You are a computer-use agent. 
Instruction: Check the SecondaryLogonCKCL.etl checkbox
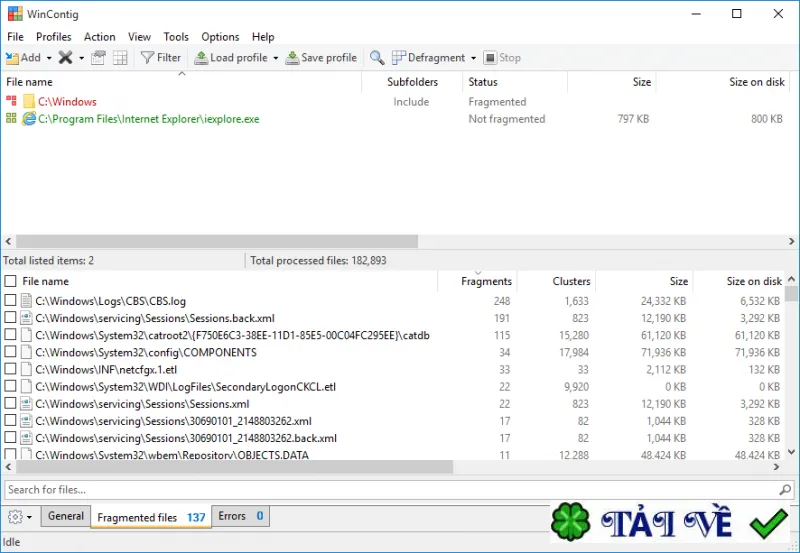(10, 386)
